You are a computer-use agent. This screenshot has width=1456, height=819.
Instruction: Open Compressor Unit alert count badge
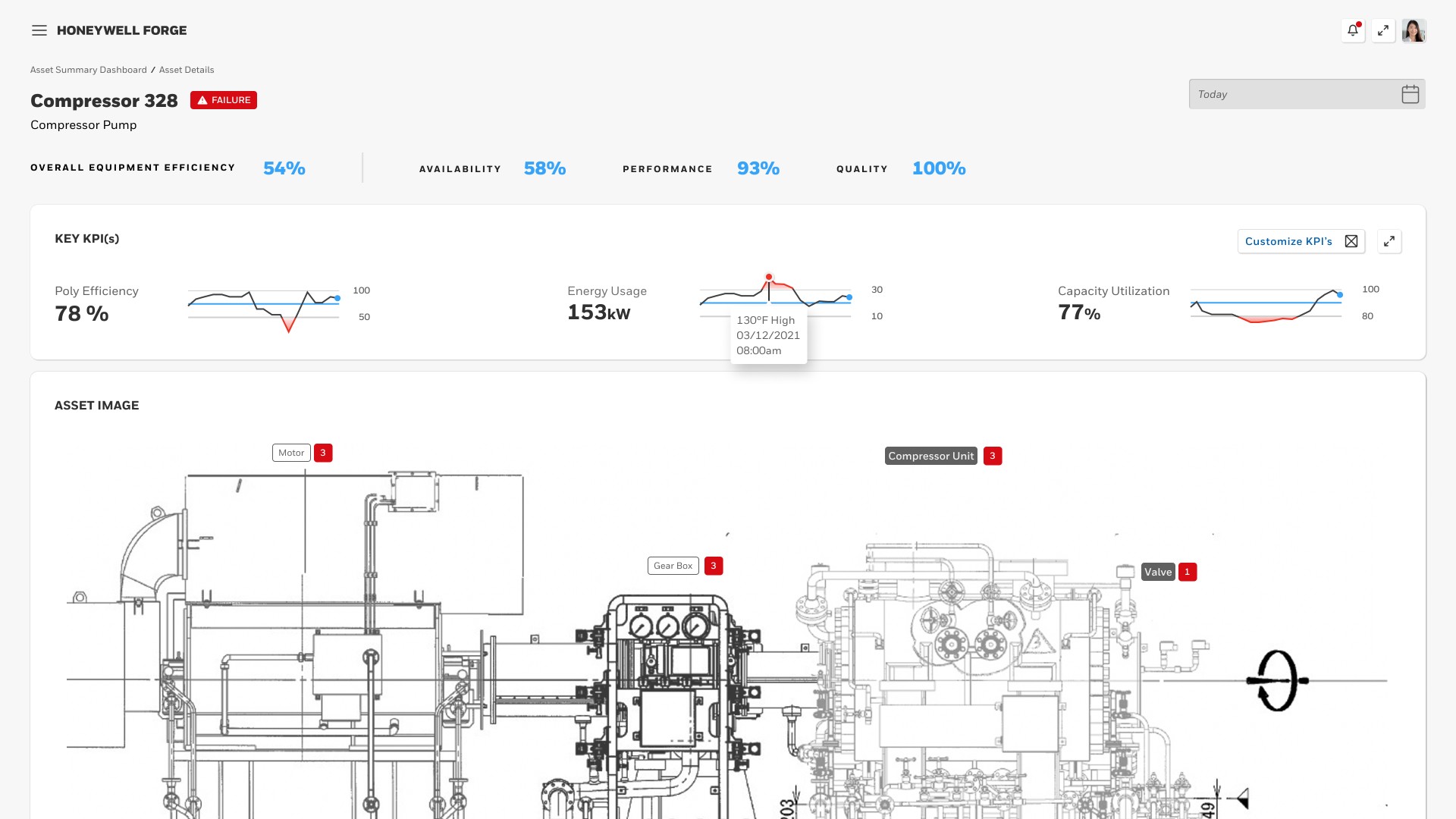point(992,456)
